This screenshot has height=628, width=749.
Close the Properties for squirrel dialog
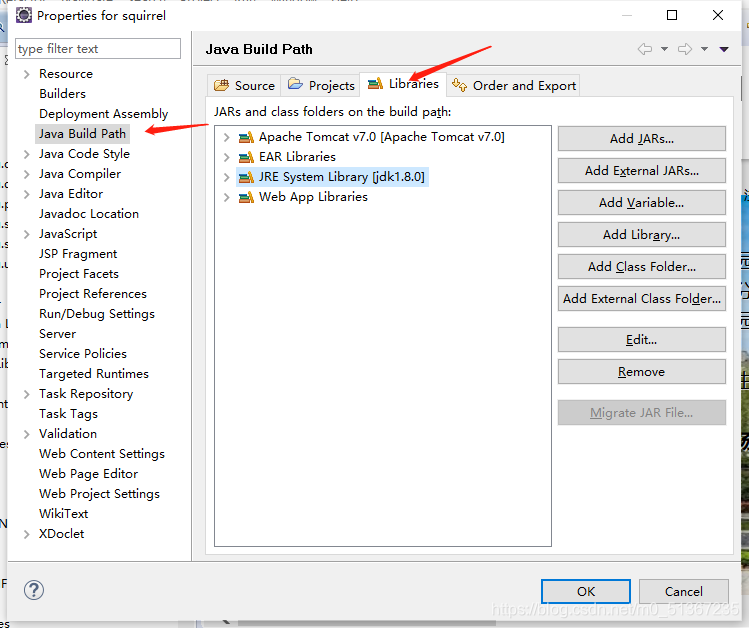(x=717, y=15)
